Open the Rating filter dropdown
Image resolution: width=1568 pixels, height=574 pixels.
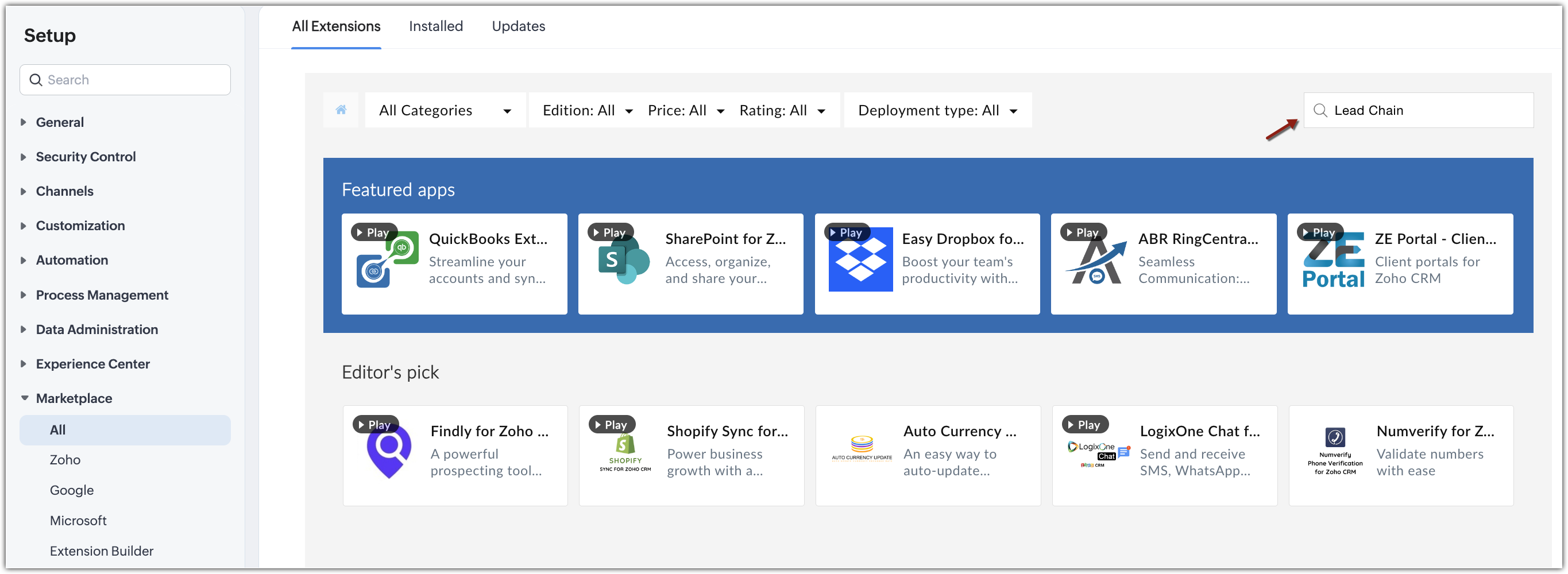click(x=782, y=110)
